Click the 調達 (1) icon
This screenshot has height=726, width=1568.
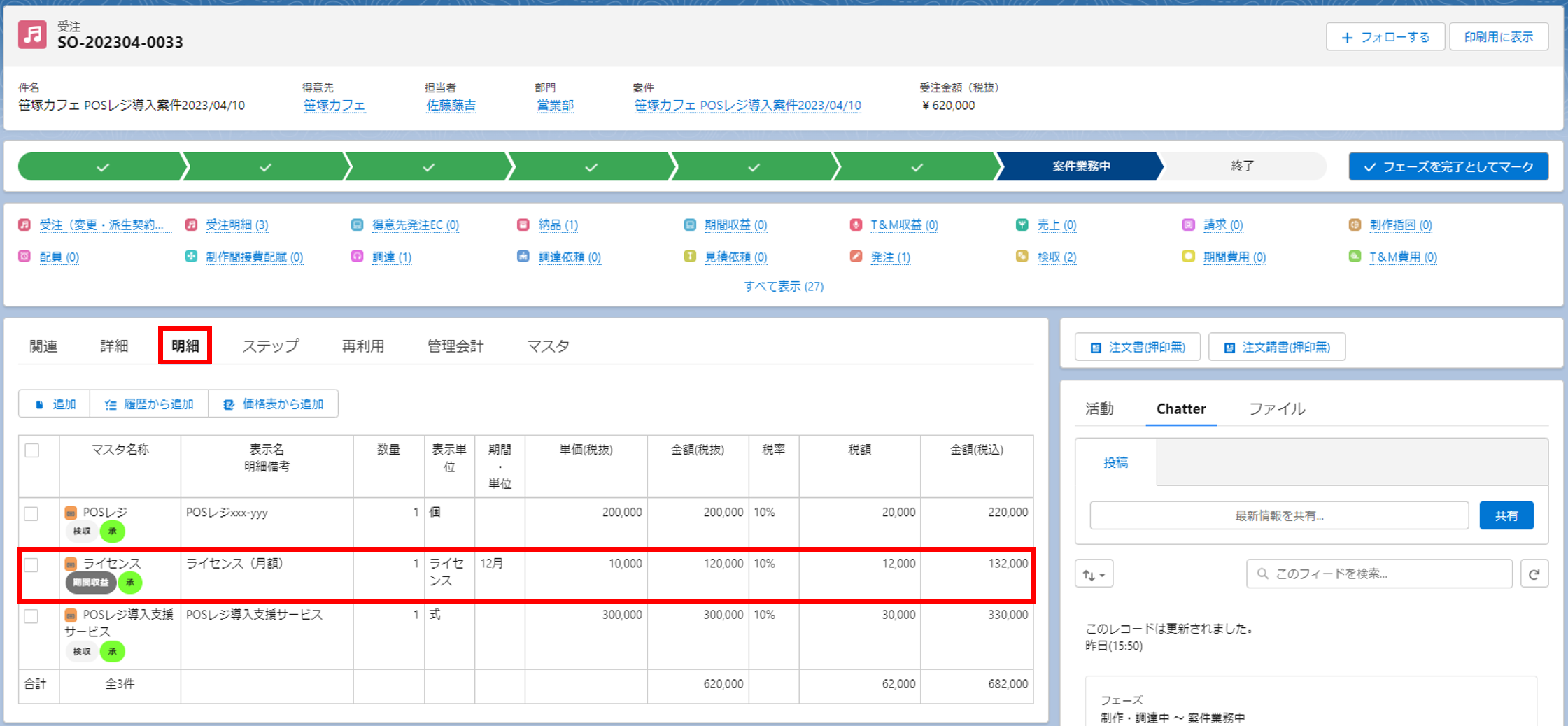pyautogui.click(x=357, y=257)
